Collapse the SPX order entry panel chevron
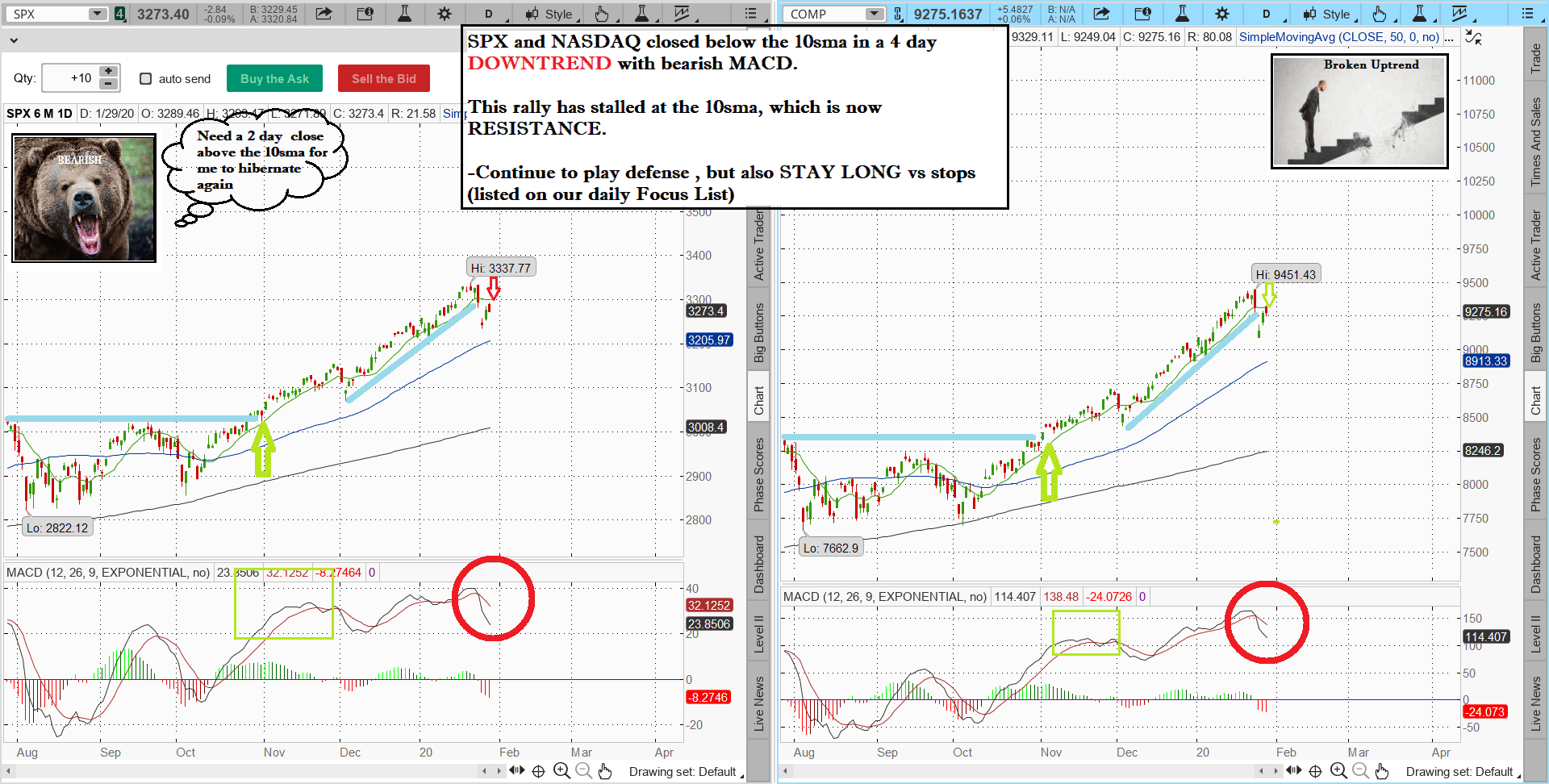Image resolution: width=1549 pixels, height=784 pixels. point(14,40)
